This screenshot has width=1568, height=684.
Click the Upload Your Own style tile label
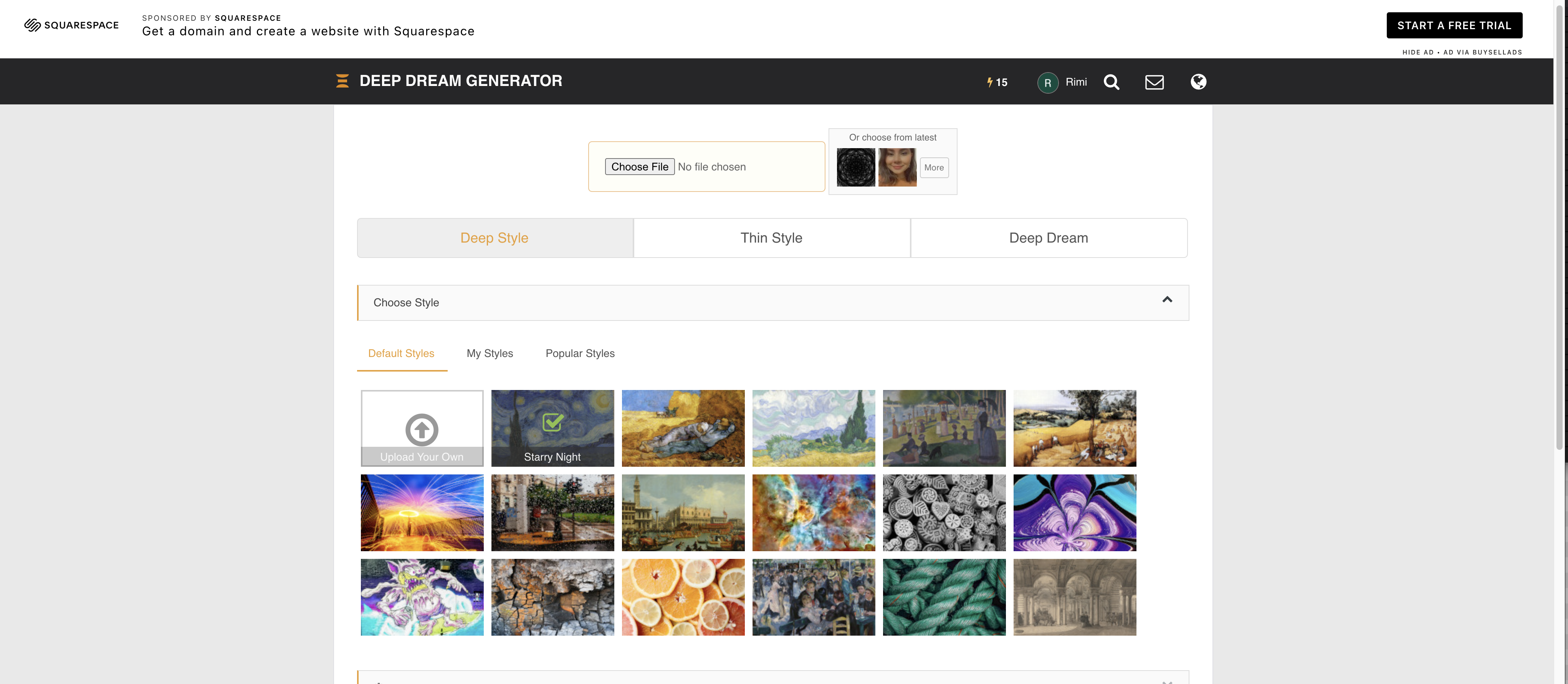(x=422, y=457)
